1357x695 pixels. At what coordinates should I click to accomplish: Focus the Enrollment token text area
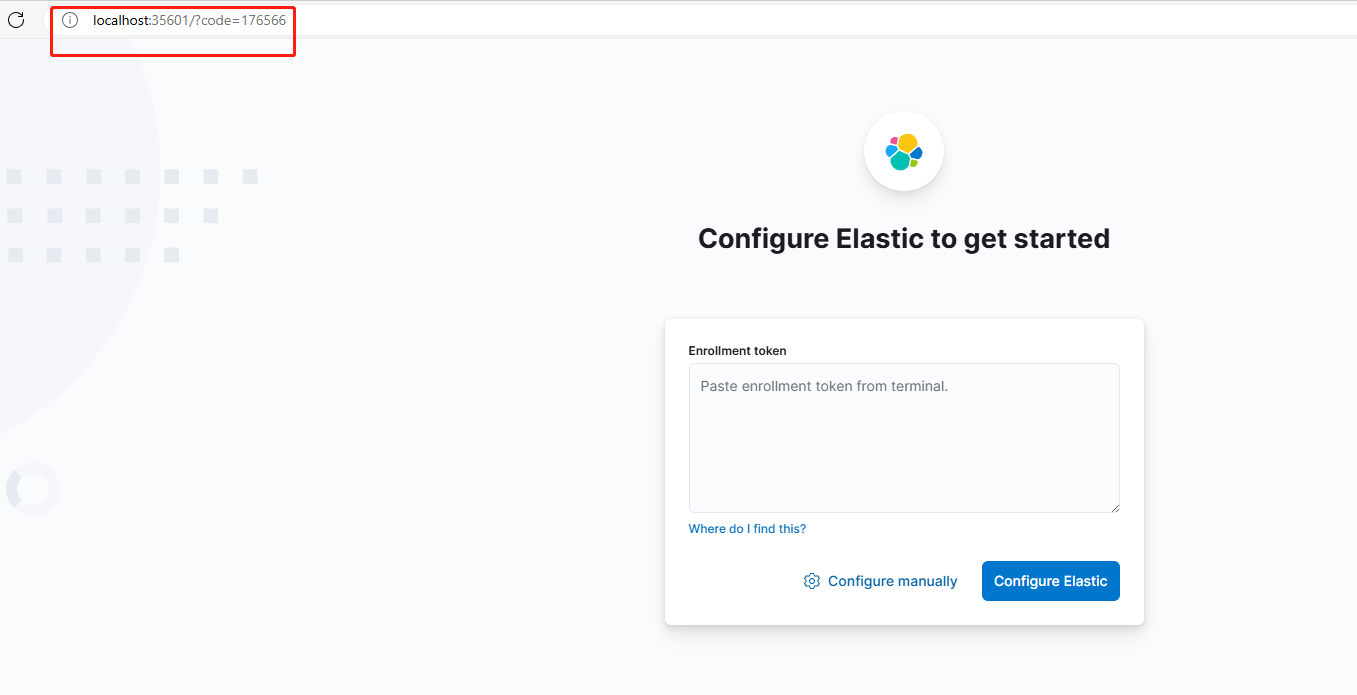(x=904, y=450)
